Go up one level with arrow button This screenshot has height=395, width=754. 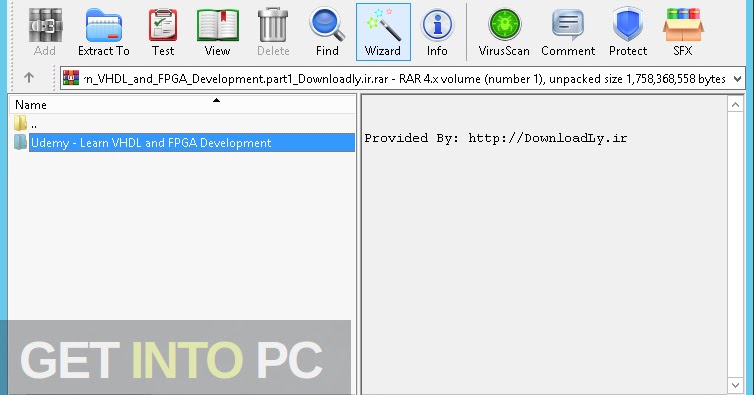(x=29, y=77)
